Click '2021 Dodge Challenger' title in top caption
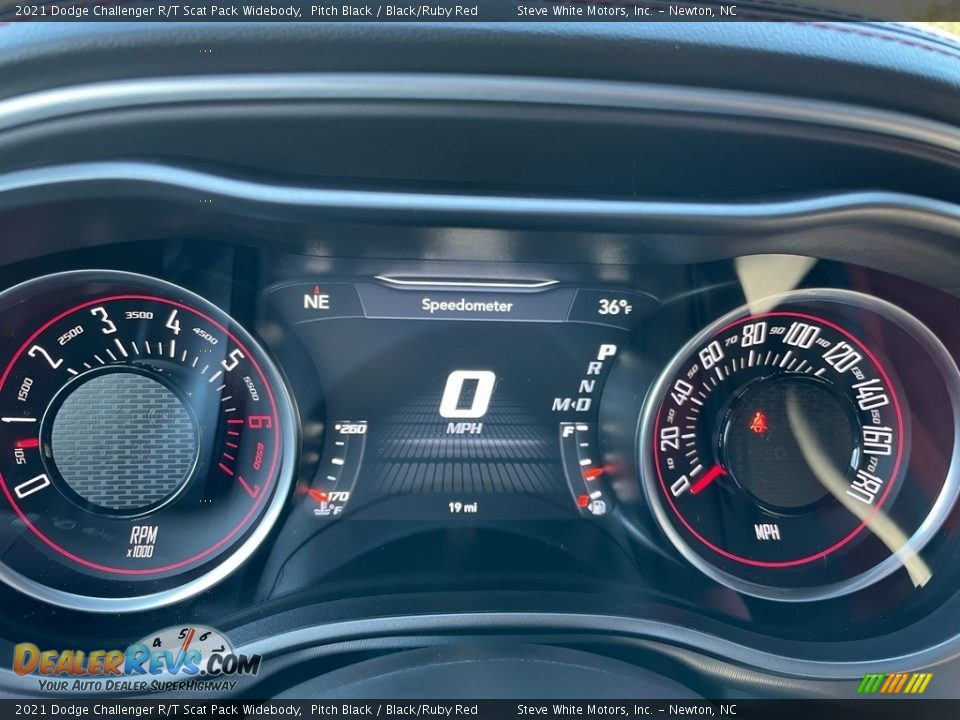Screen dimensions: 960x720 86,10
